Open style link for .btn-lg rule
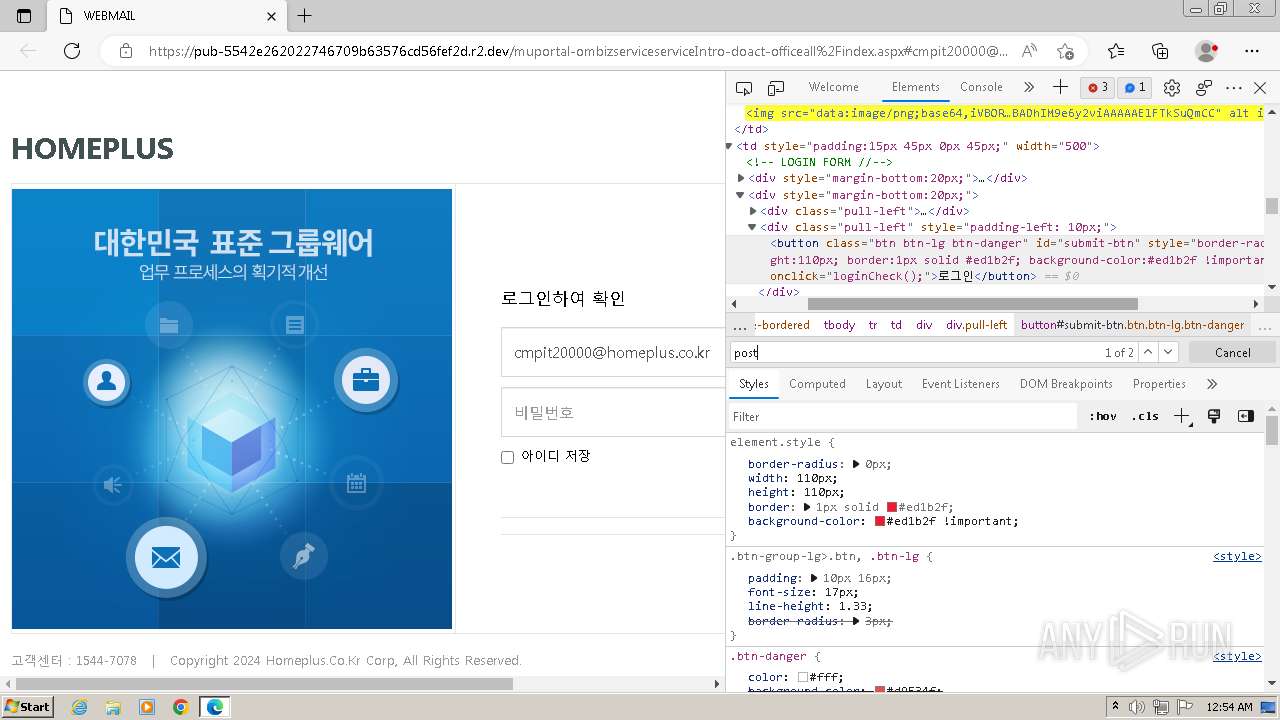 [x=1237, y=556]
